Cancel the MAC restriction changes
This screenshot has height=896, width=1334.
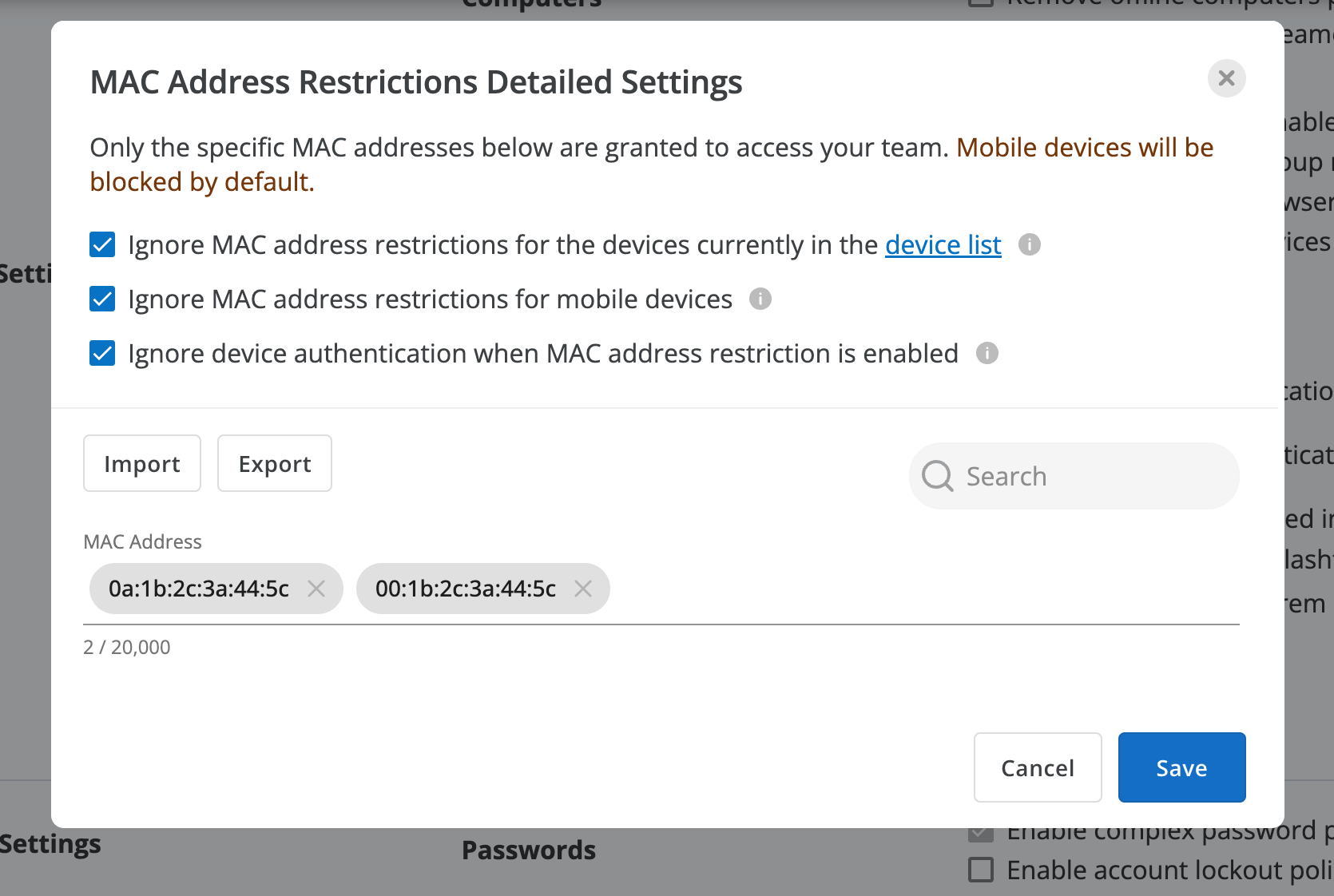click(1038, 767)
